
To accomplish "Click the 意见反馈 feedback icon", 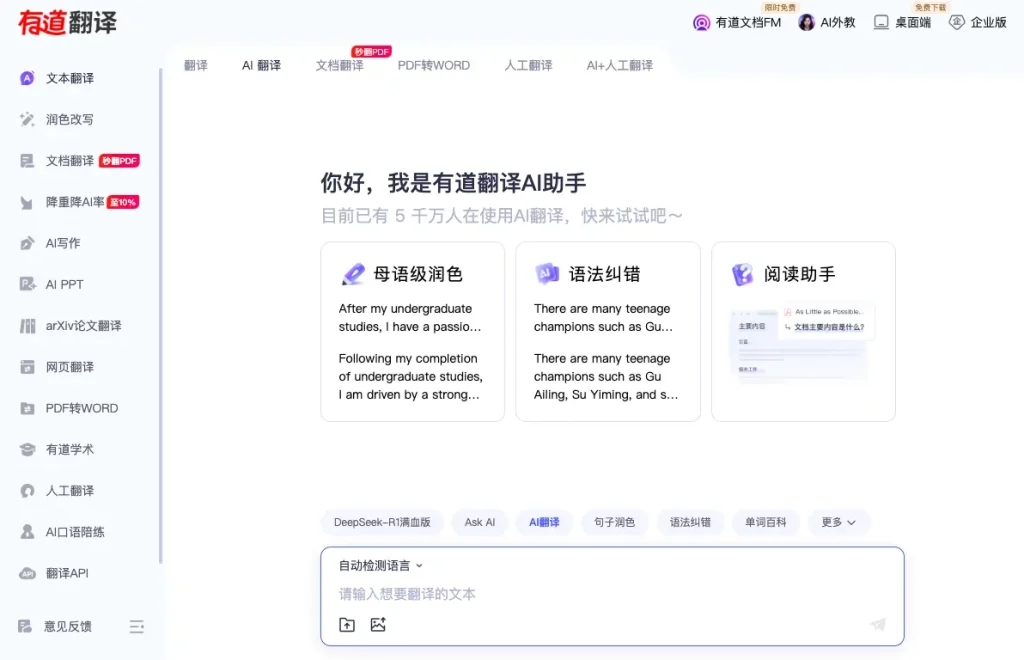I will [25, 627].
